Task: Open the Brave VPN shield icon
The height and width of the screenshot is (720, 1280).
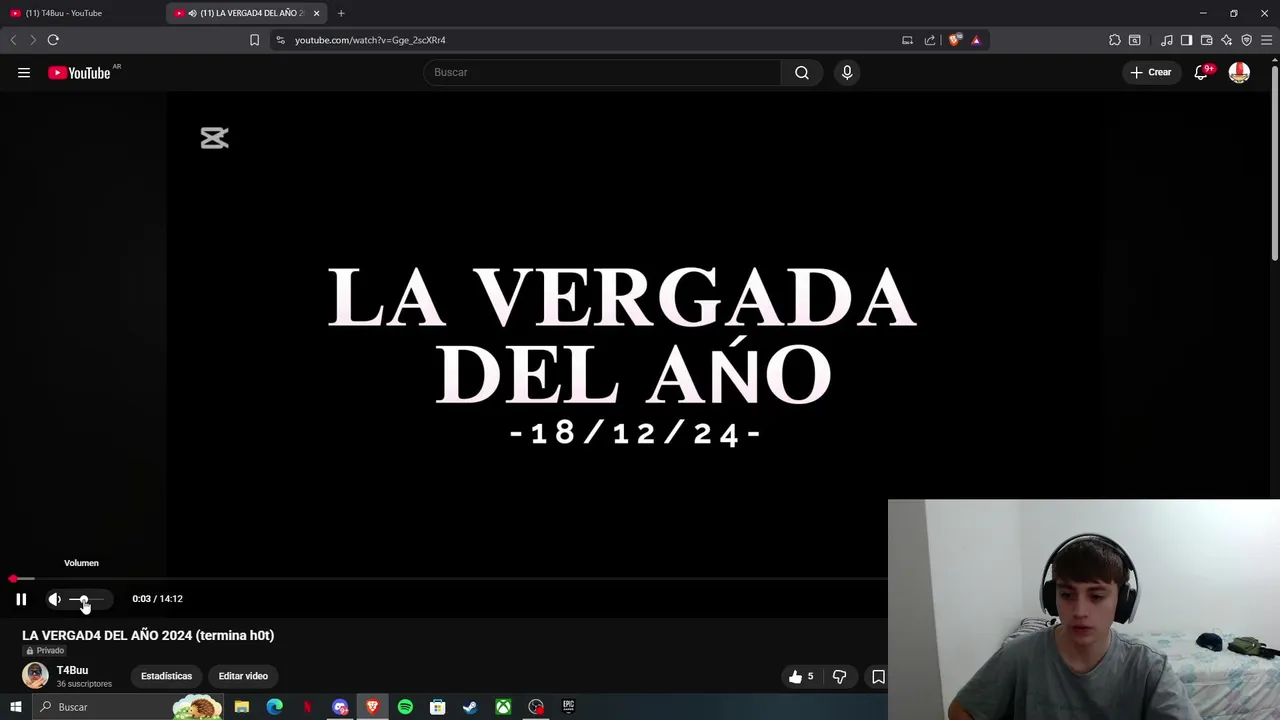Action: (x=1247, y=40)
